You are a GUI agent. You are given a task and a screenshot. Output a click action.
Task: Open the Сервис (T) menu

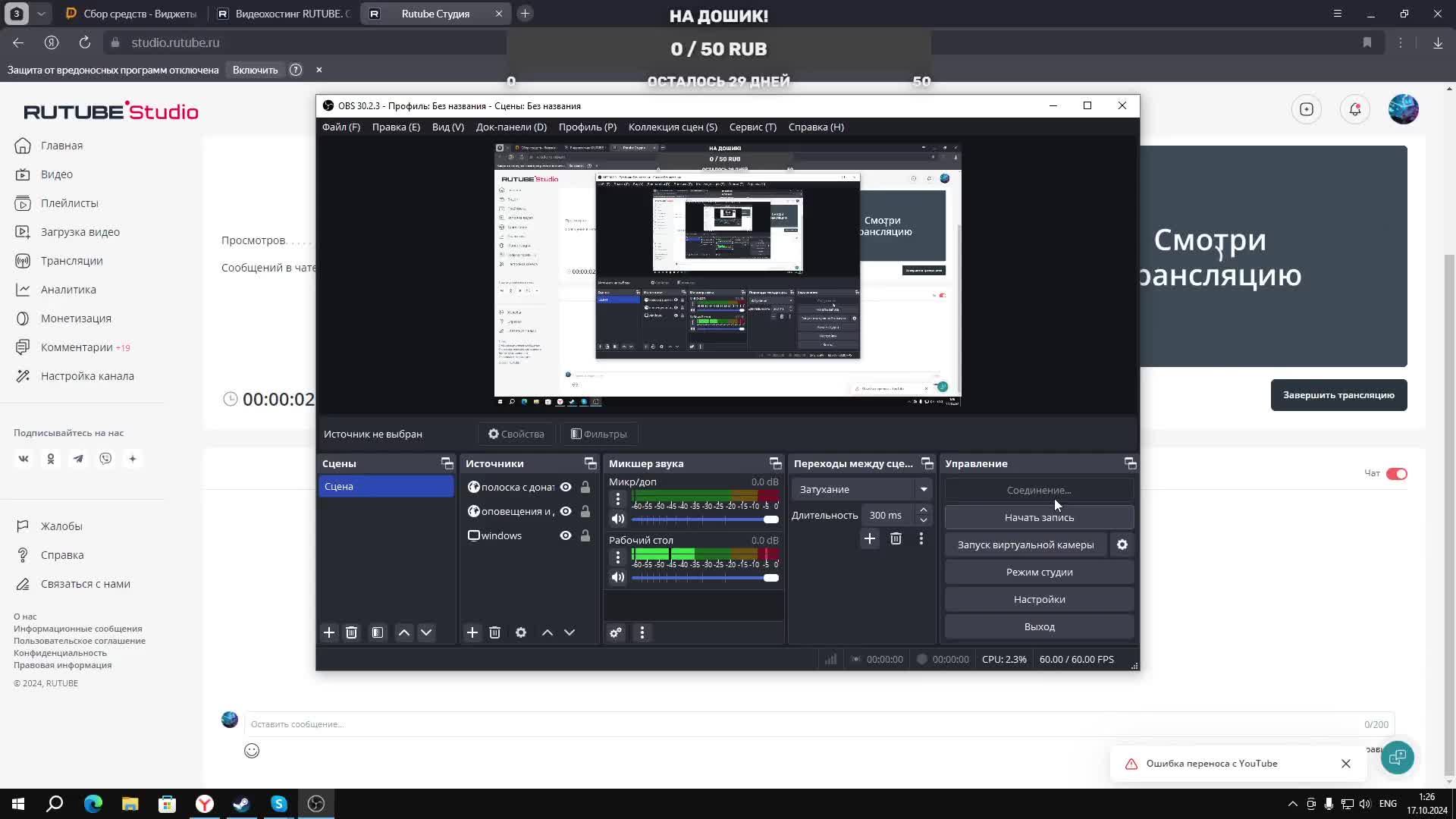coord(752,127)
